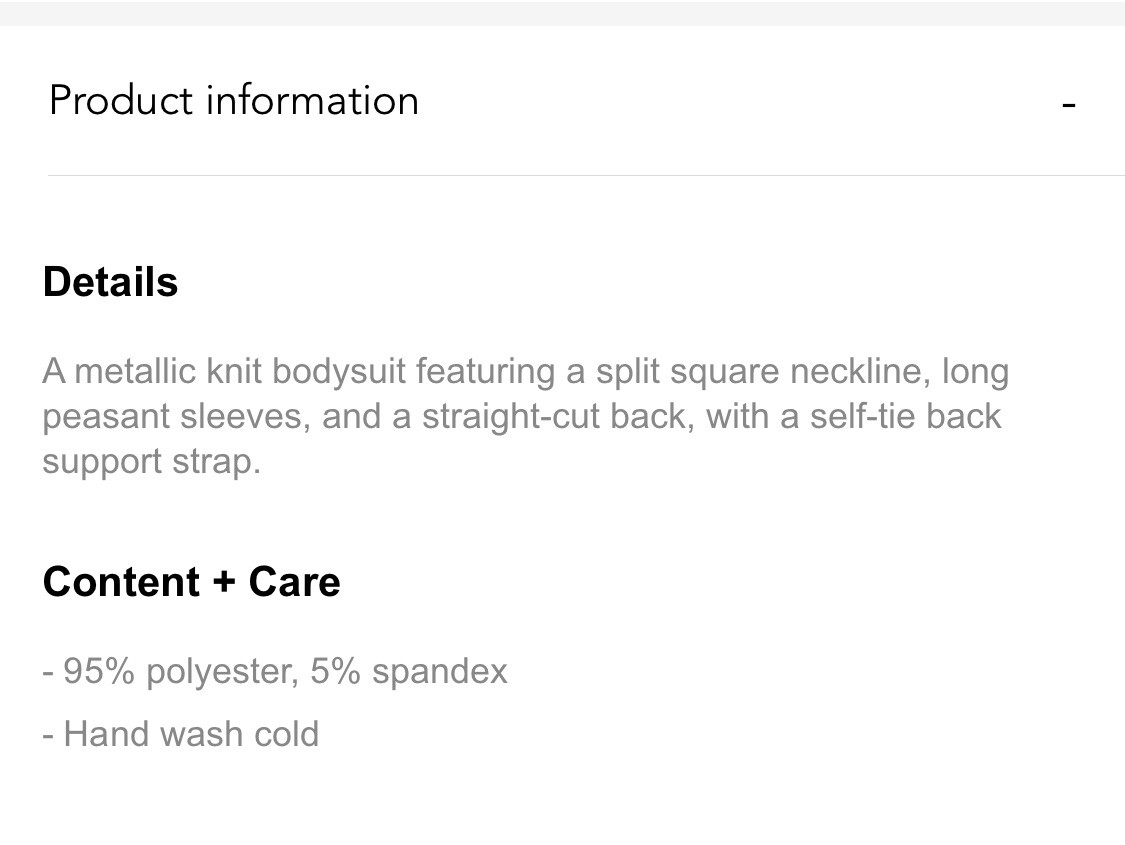Image resolution: width=1125 pixels, height=845 pixels.
Task: Select the Content + Care heading
Action: coord(192,581)
